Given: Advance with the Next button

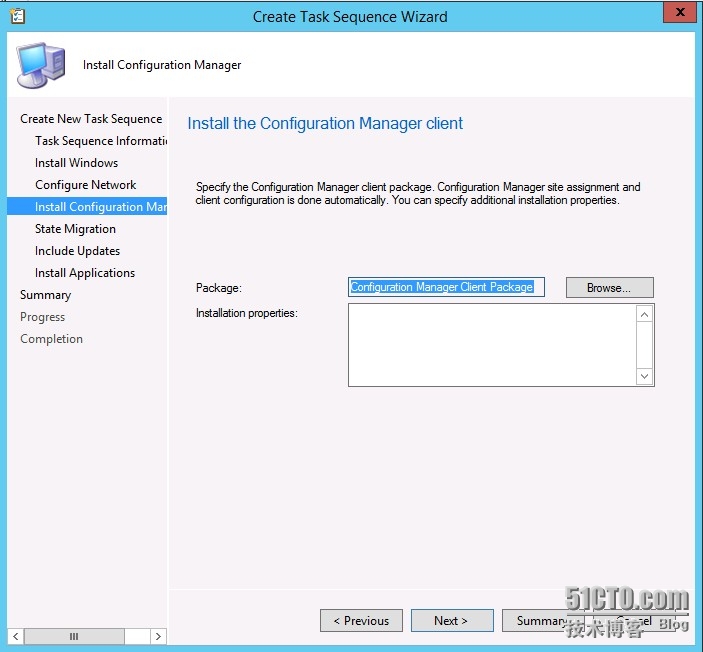Looking at the screenshot, I should click(452, 621).
